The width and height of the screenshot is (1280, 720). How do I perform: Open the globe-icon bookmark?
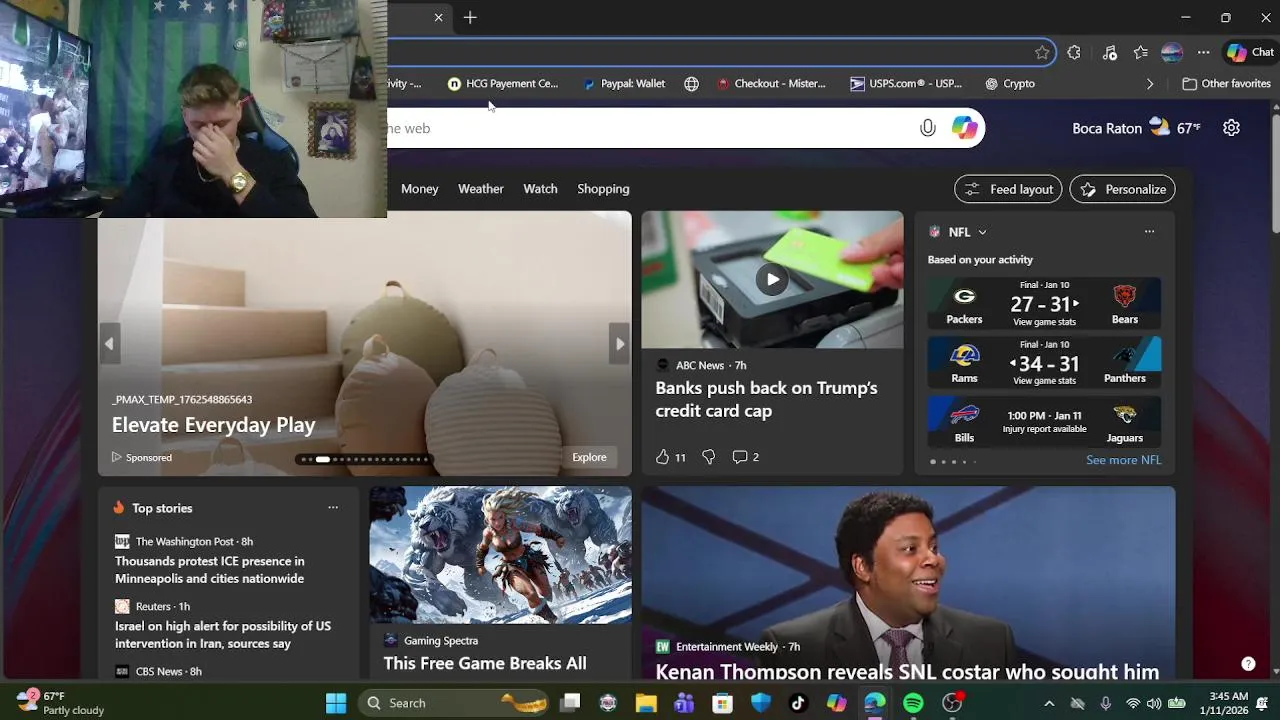(691, 84)
